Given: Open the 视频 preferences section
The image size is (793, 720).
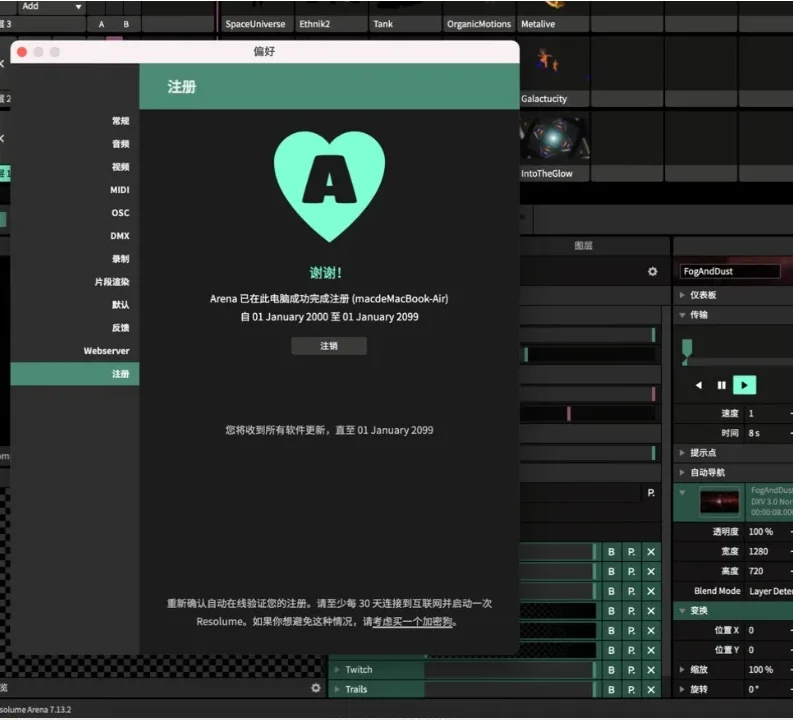Looking at the screenshot, I should [120, 167].
